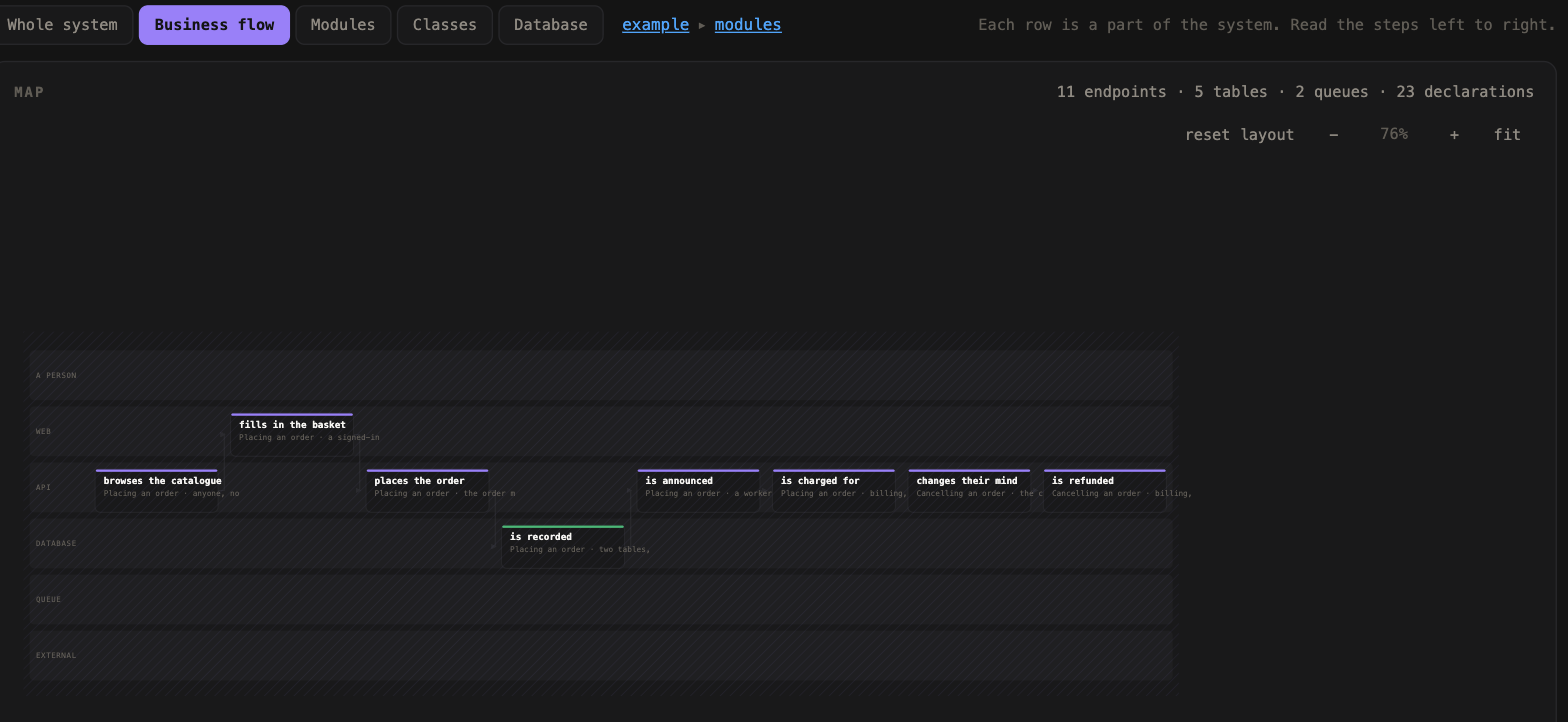
Task: Click the 76% zoom level value
Action: tap(1394, 134)
